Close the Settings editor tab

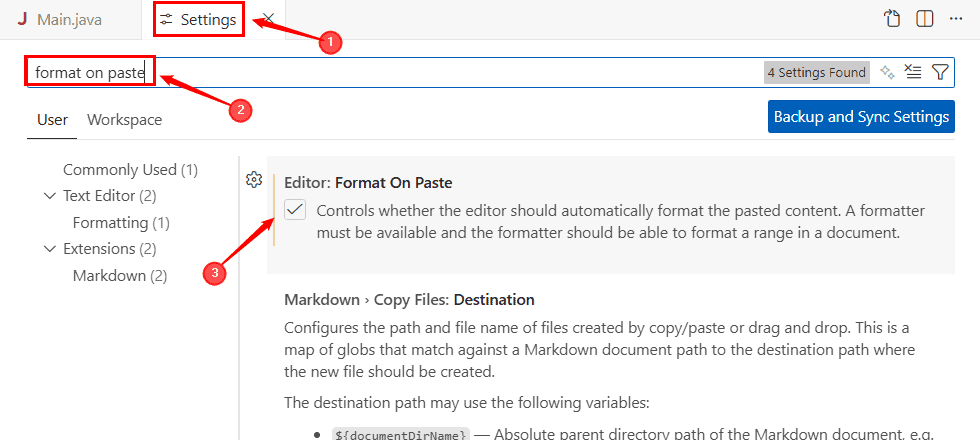(267, 20)
